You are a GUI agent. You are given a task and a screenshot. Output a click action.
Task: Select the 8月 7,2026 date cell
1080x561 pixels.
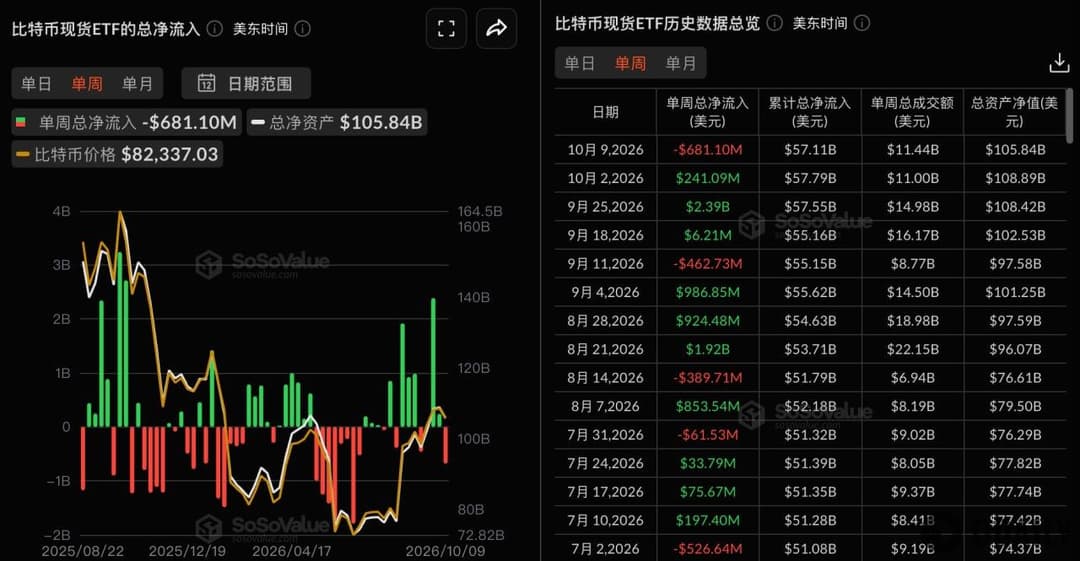tap(605, 406)
